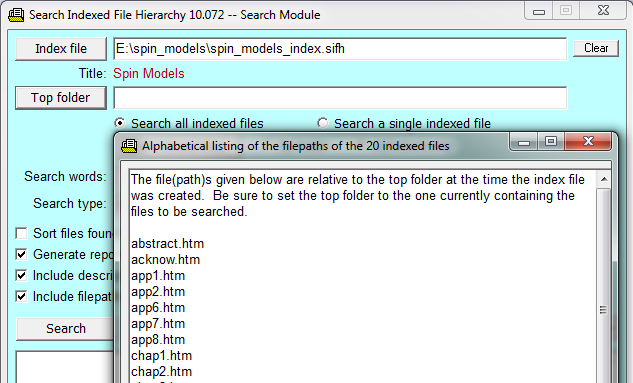Screen dimensions: 633x383
Task: Click the Clear button
Action: [596, 48]
